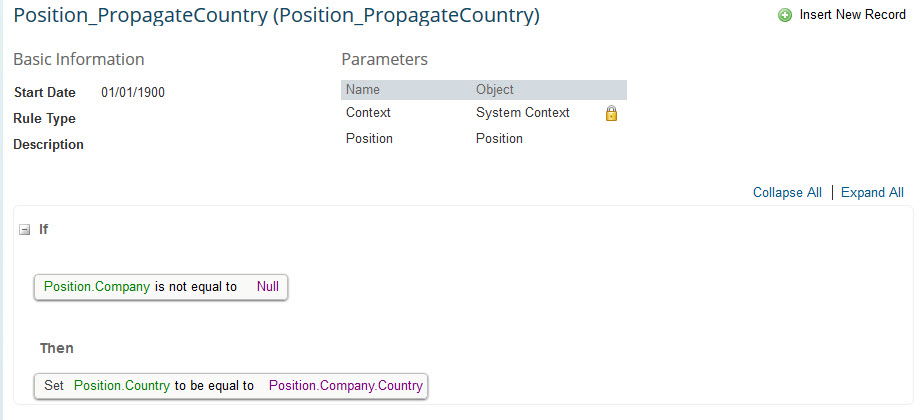Click the If heading label
924x420 pixels.
coord(44,230)
